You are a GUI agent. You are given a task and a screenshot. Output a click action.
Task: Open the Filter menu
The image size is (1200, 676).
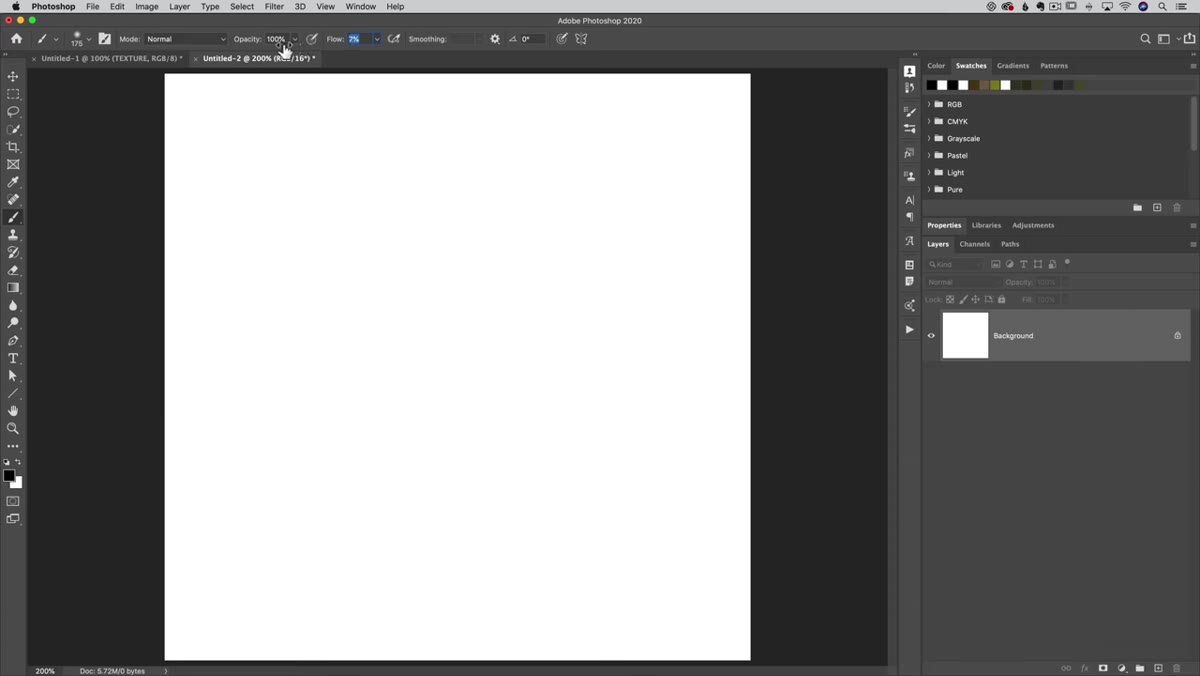click(274, 6)
